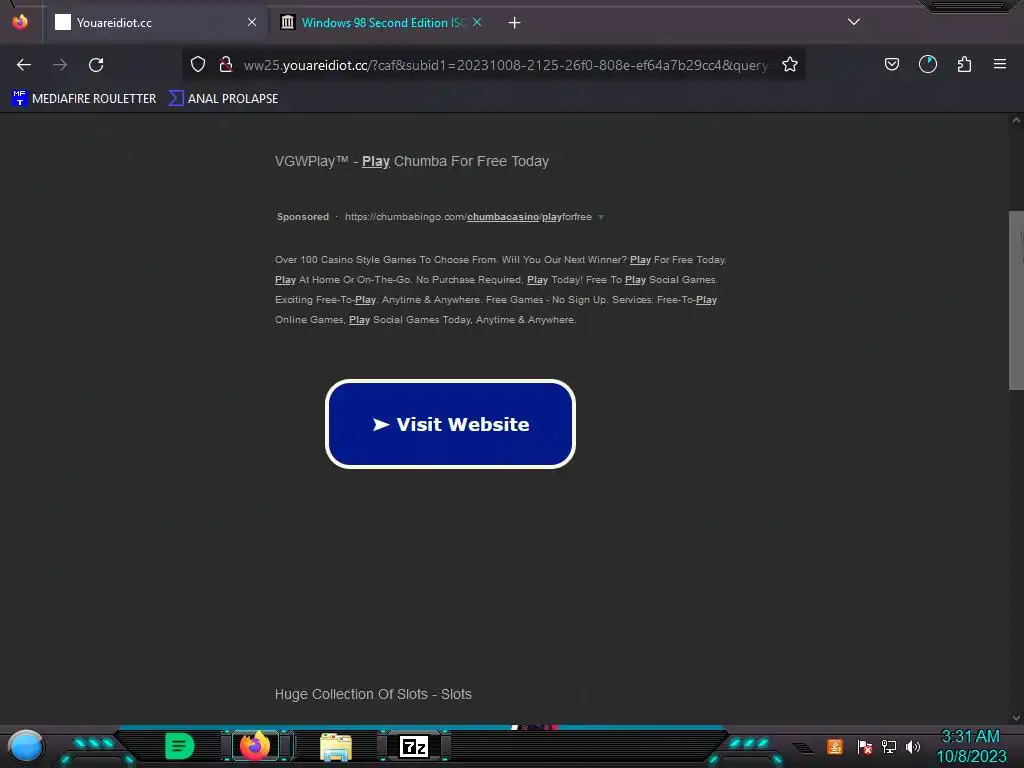This screenshot has width=1024, height=768.
Task: Click the page vertical scrollbar thumb
Action: tap(1016, 300)
